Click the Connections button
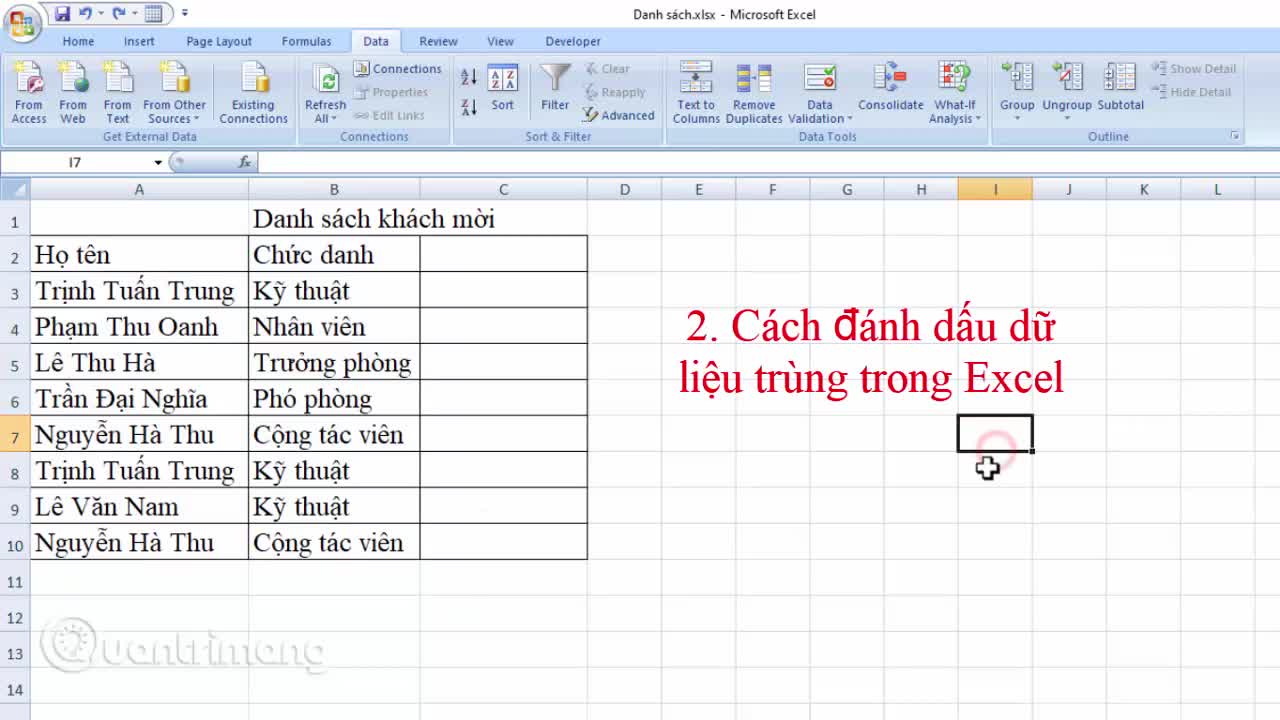The image size is (1280, 720). click(x=398, y=69)
